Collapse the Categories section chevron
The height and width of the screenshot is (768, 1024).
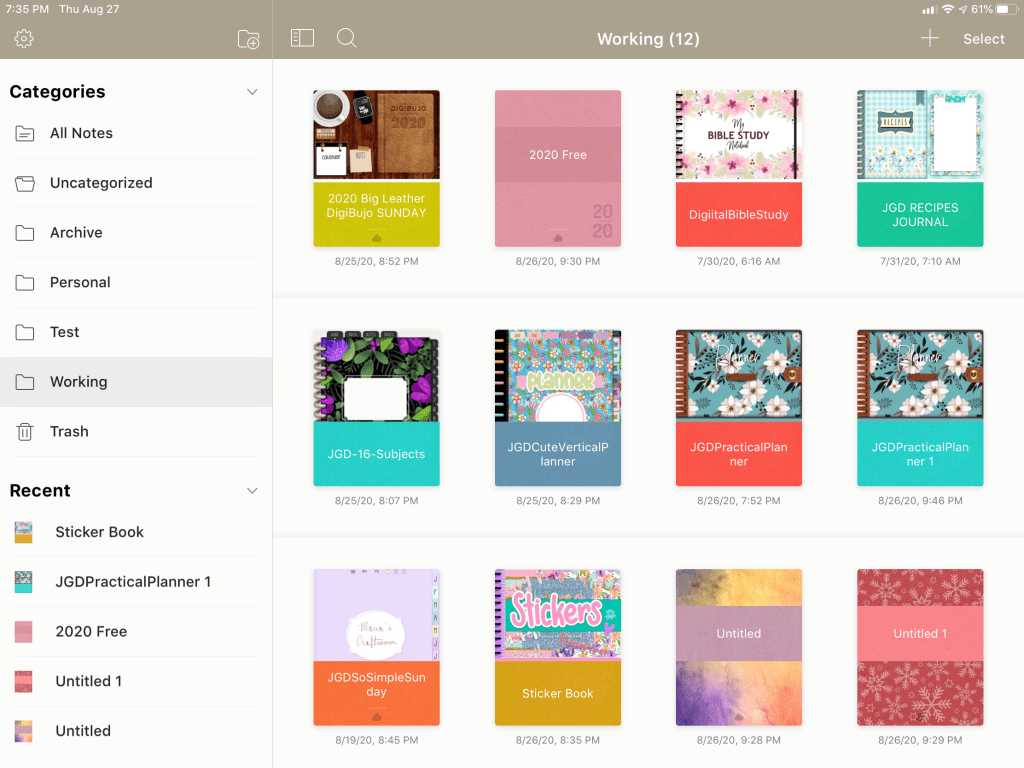point(252,92)
